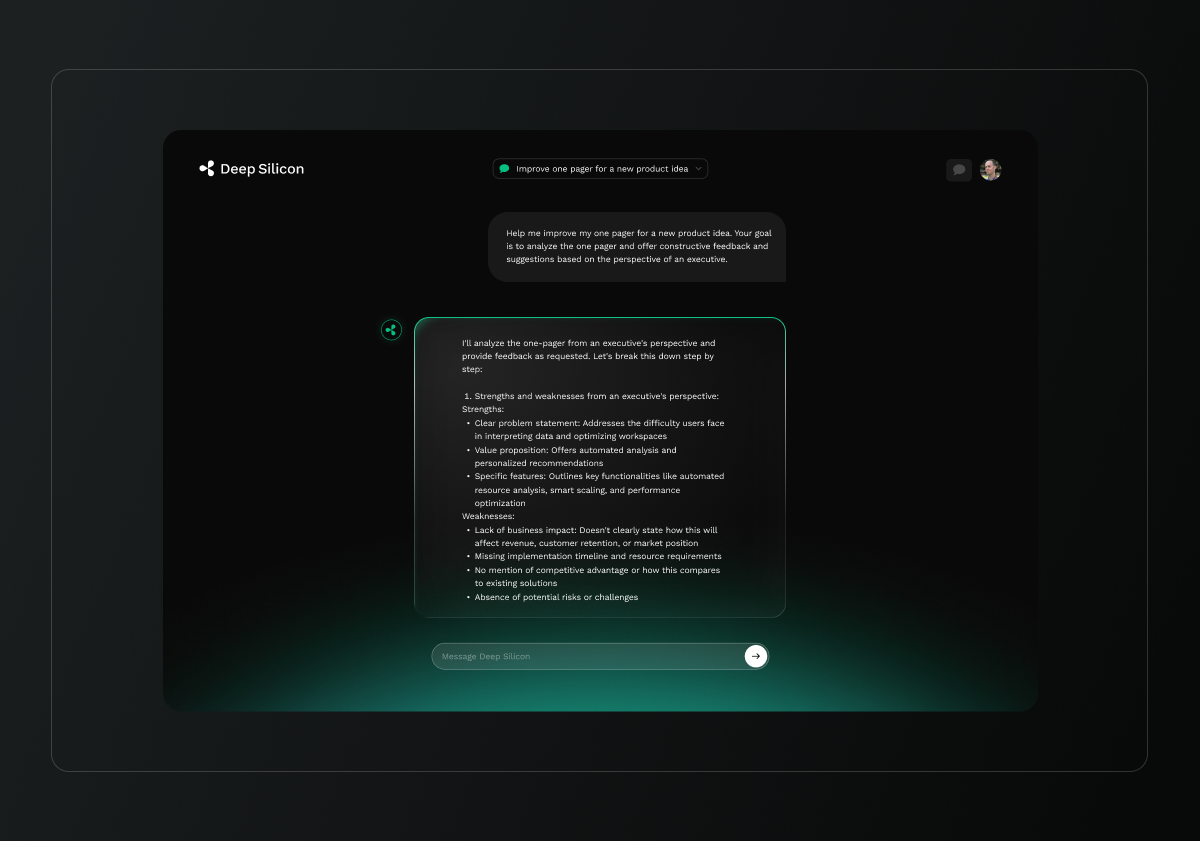
Task: Click the Lack of business impact bullet
Action: click(595, 537)
